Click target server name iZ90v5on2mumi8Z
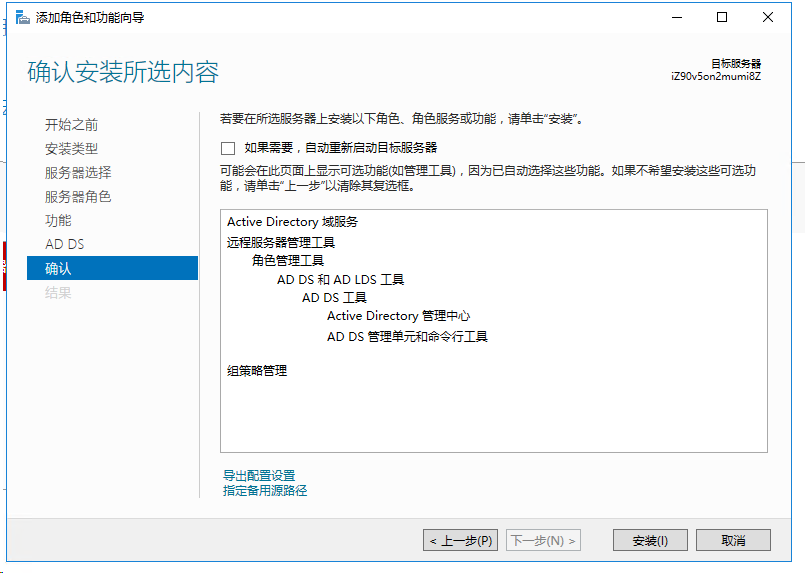 click(716, 77)
